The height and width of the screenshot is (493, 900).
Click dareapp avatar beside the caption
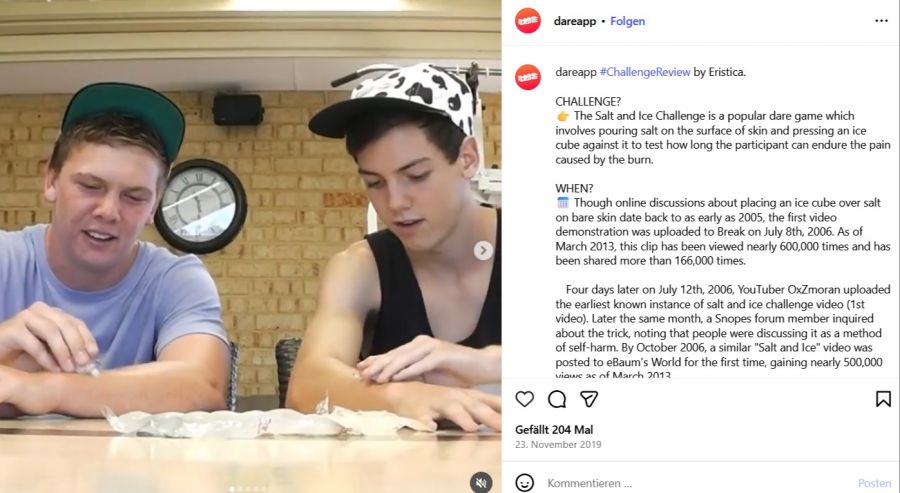pos(527,77)
